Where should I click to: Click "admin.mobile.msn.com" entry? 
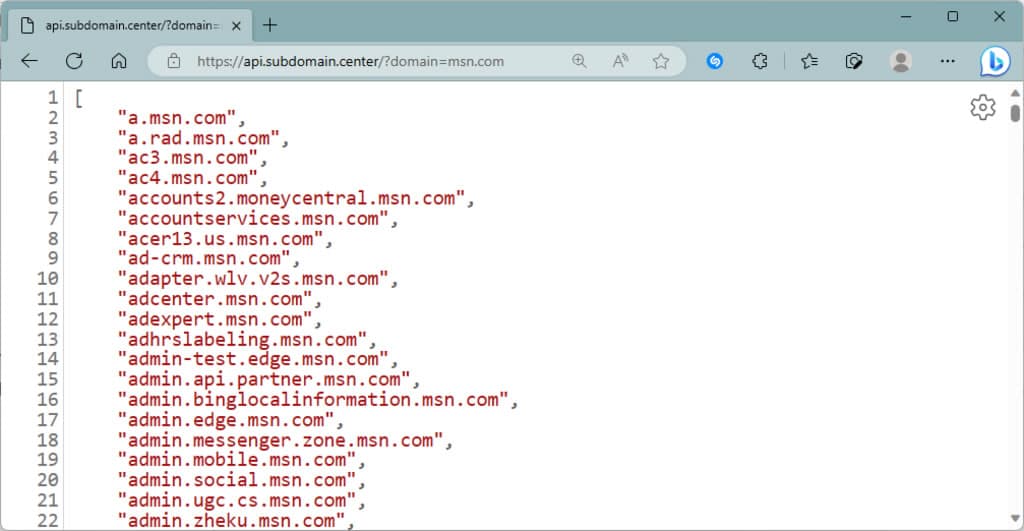[236, 460]
